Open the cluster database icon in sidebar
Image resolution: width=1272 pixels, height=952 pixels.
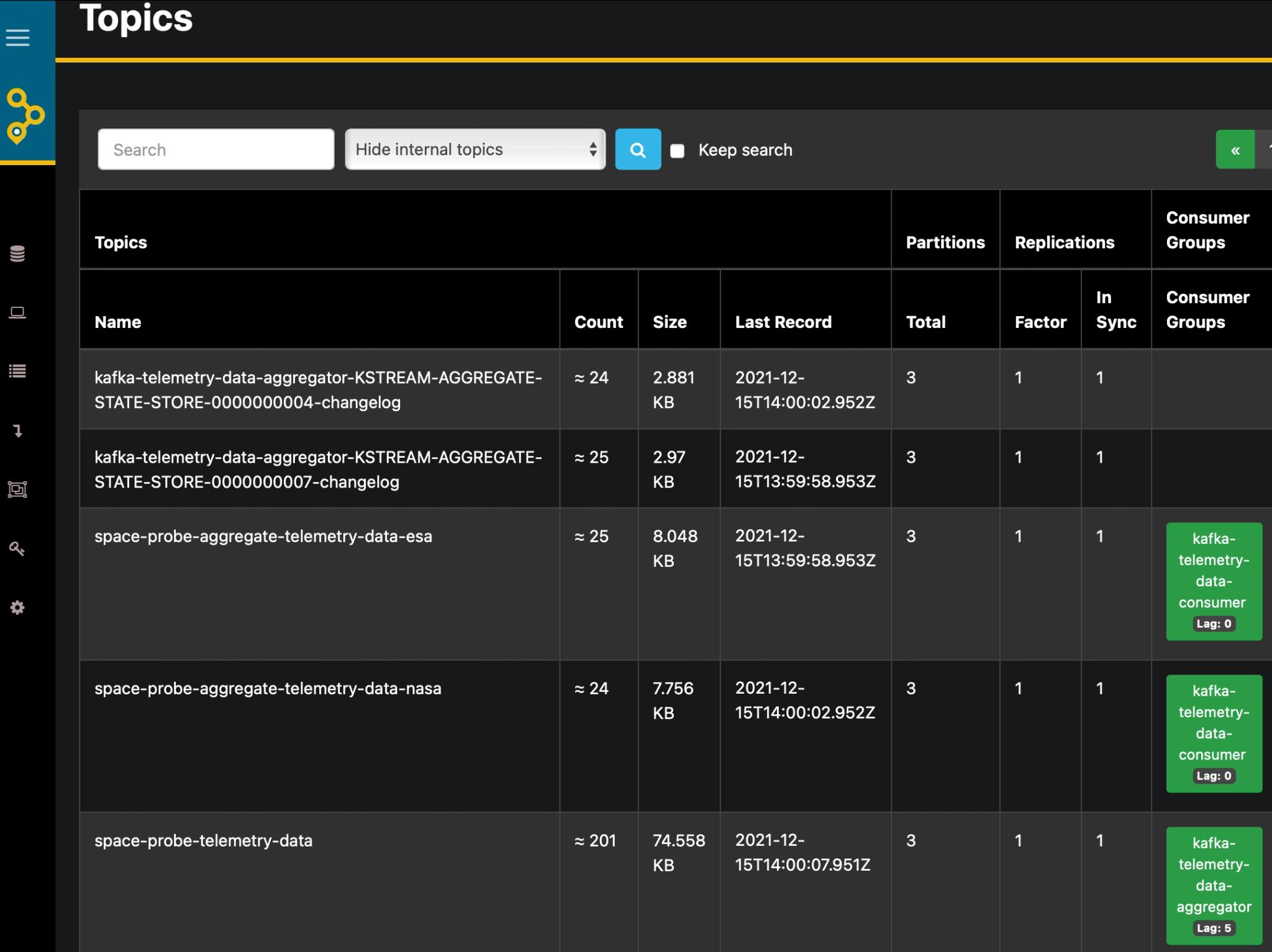17,253
